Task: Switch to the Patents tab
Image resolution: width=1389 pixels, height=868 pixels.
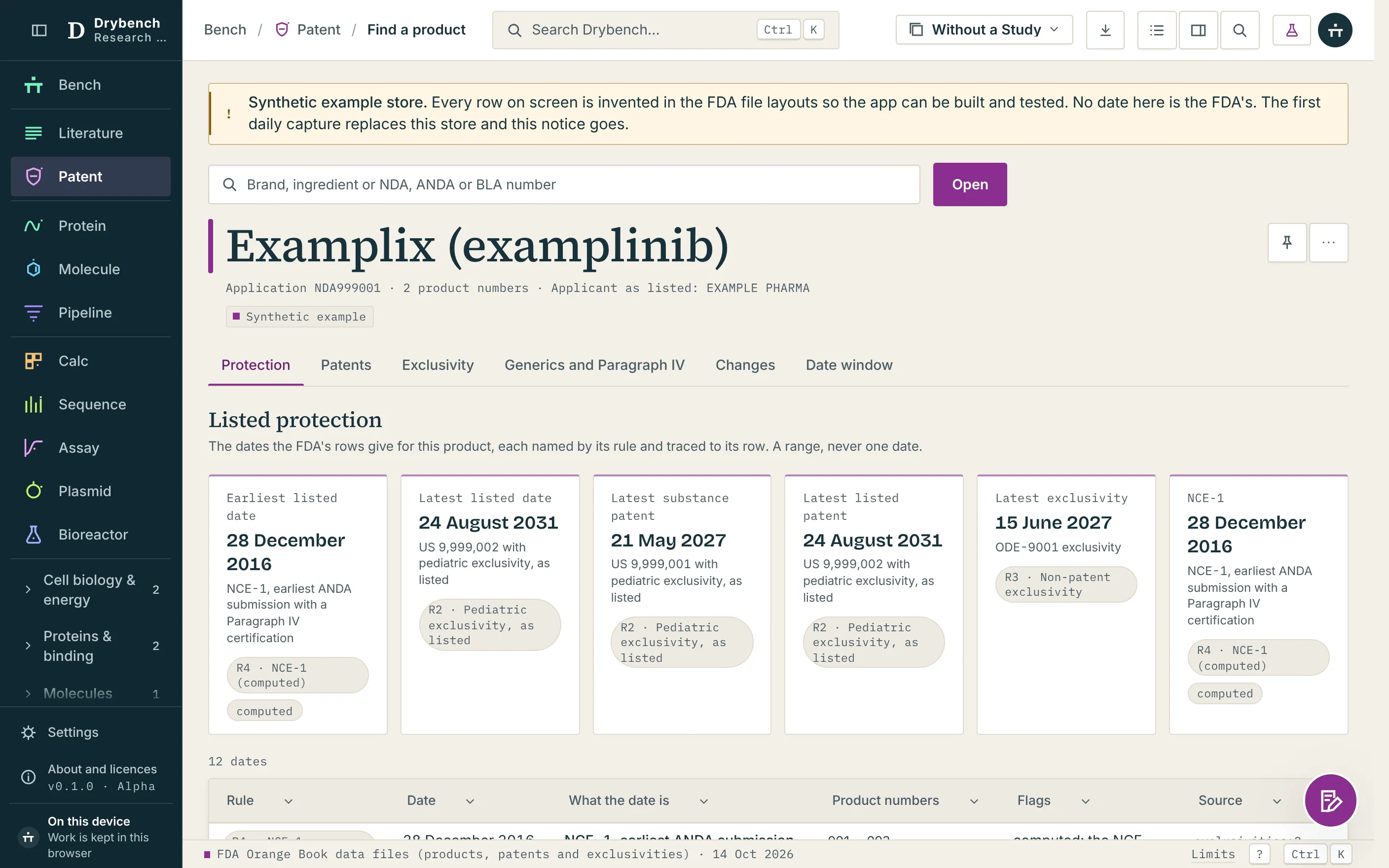Action: tap(346, 365)
